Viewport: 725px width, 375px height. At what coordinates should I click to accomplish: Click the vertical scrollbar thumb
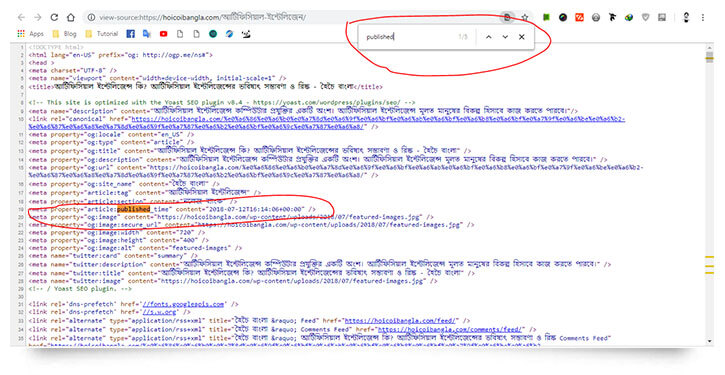pos(709,57)
